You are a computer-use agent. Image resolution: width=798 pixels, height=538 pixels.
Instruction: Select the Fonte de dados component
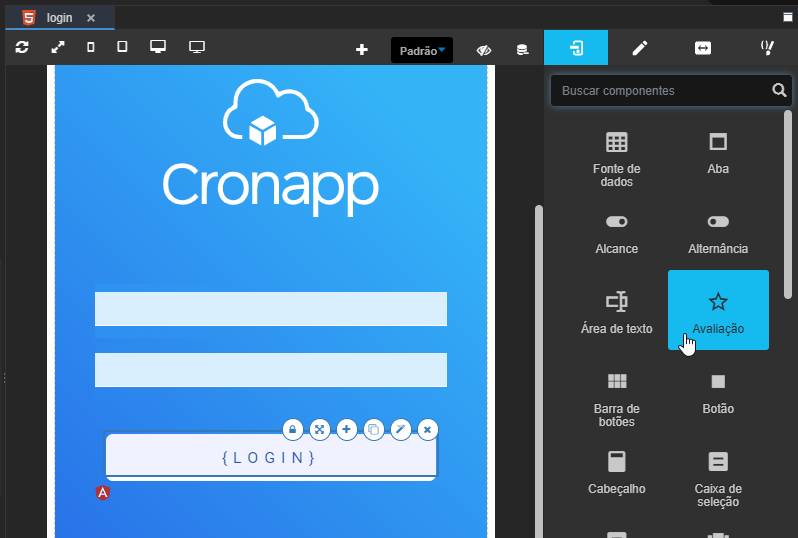click(x=616, y=160)
